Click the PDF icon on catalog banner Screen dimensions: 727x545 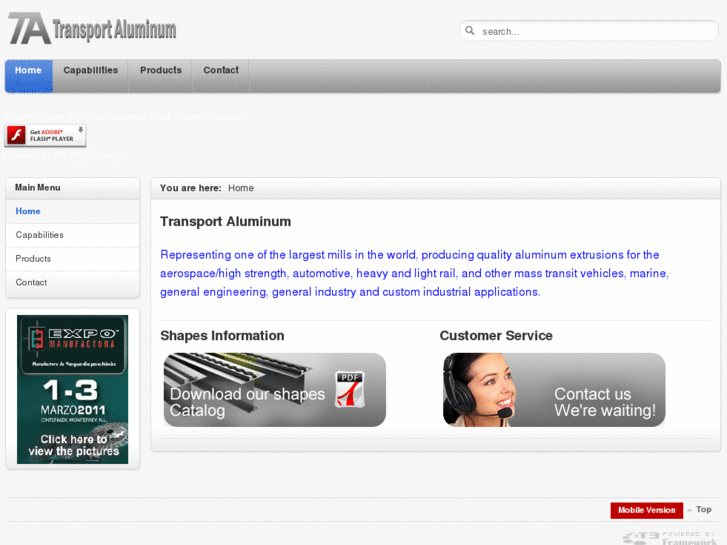[x=350, y=390]
